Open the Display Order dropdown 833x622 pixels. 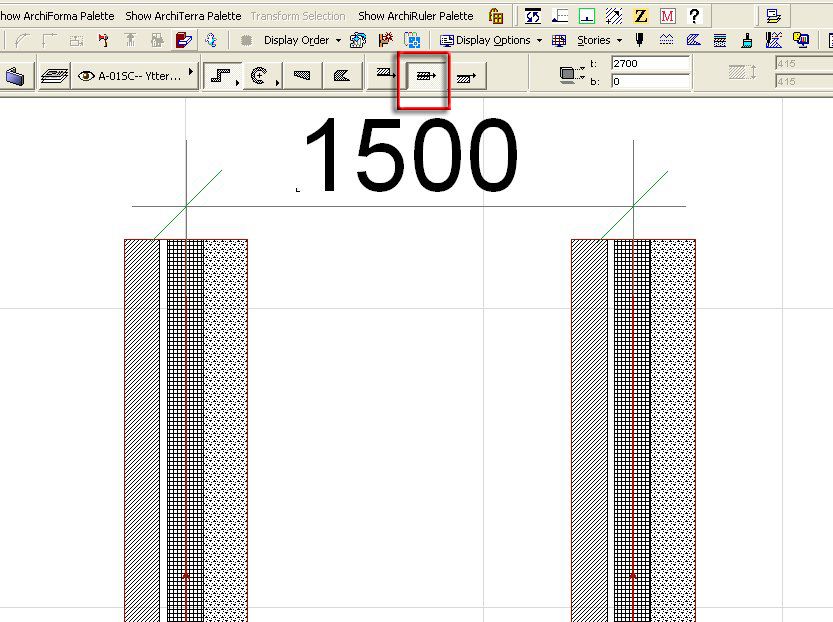[x=302, y=40]
